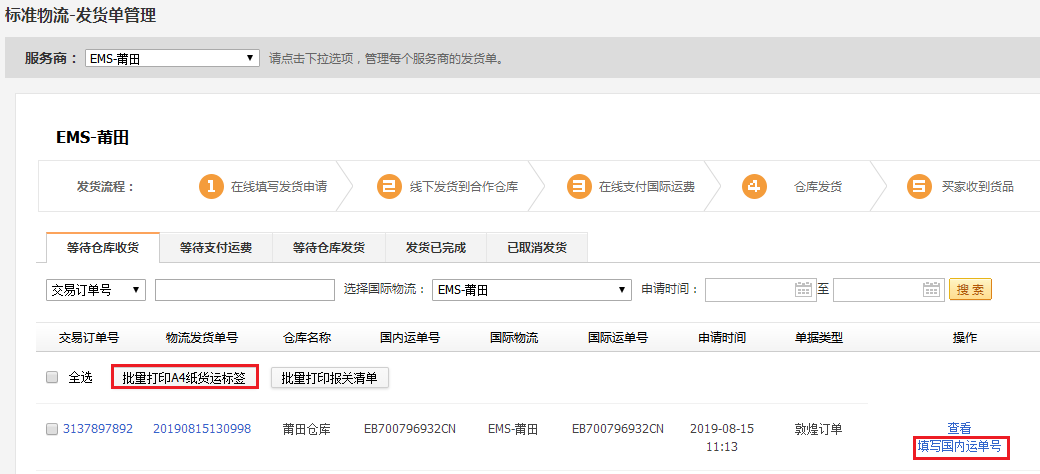The image size is (1040, 474).
Task: Click the search text input field
Action: click(x=245, y=290)
